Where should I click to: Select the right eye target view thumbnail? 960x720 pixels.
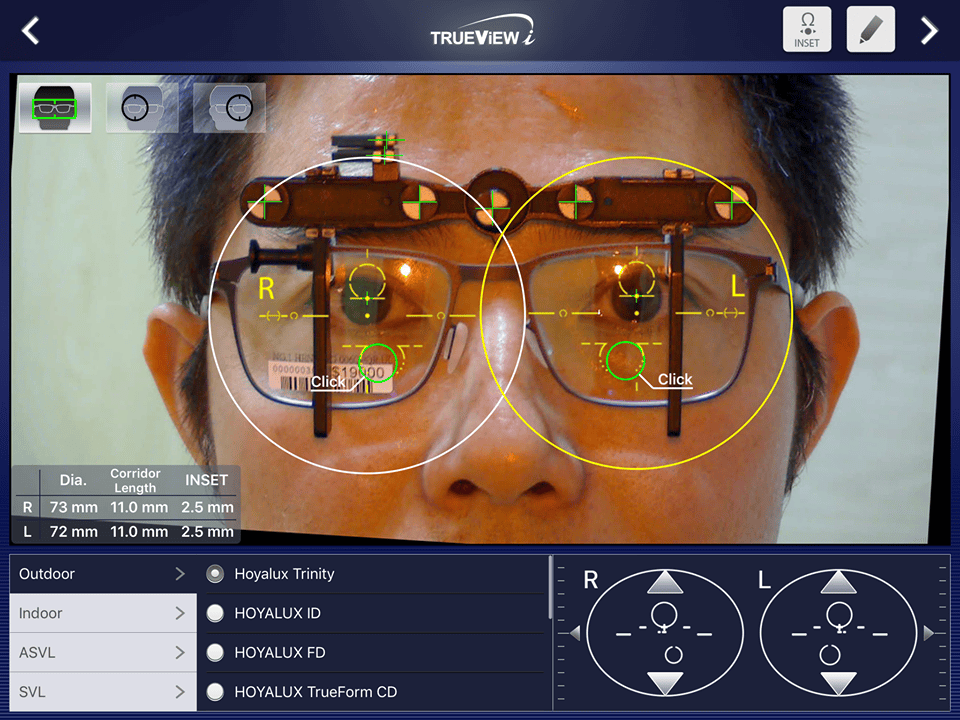tap(142, 108)
